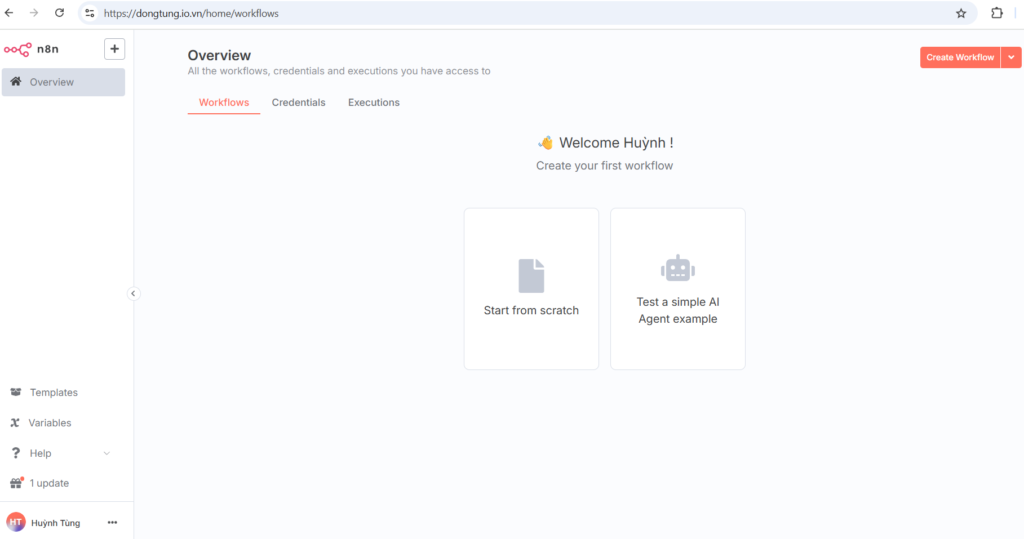Click the Huỳnh Tùng user name
Screen dimensions: 1024x539
[x=56, y=523]
